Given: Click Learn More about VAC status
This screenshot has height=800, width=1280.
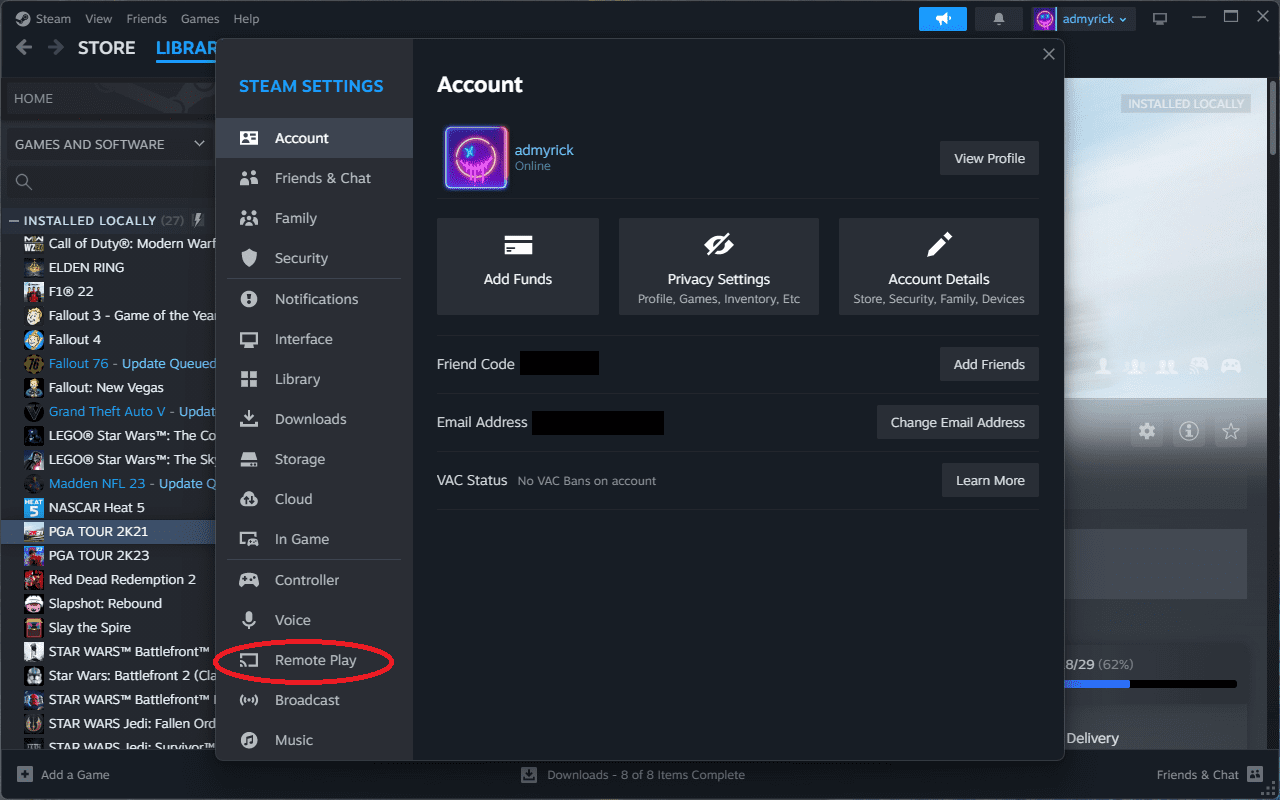Looking at the screenshot, I should pos(990,480).
